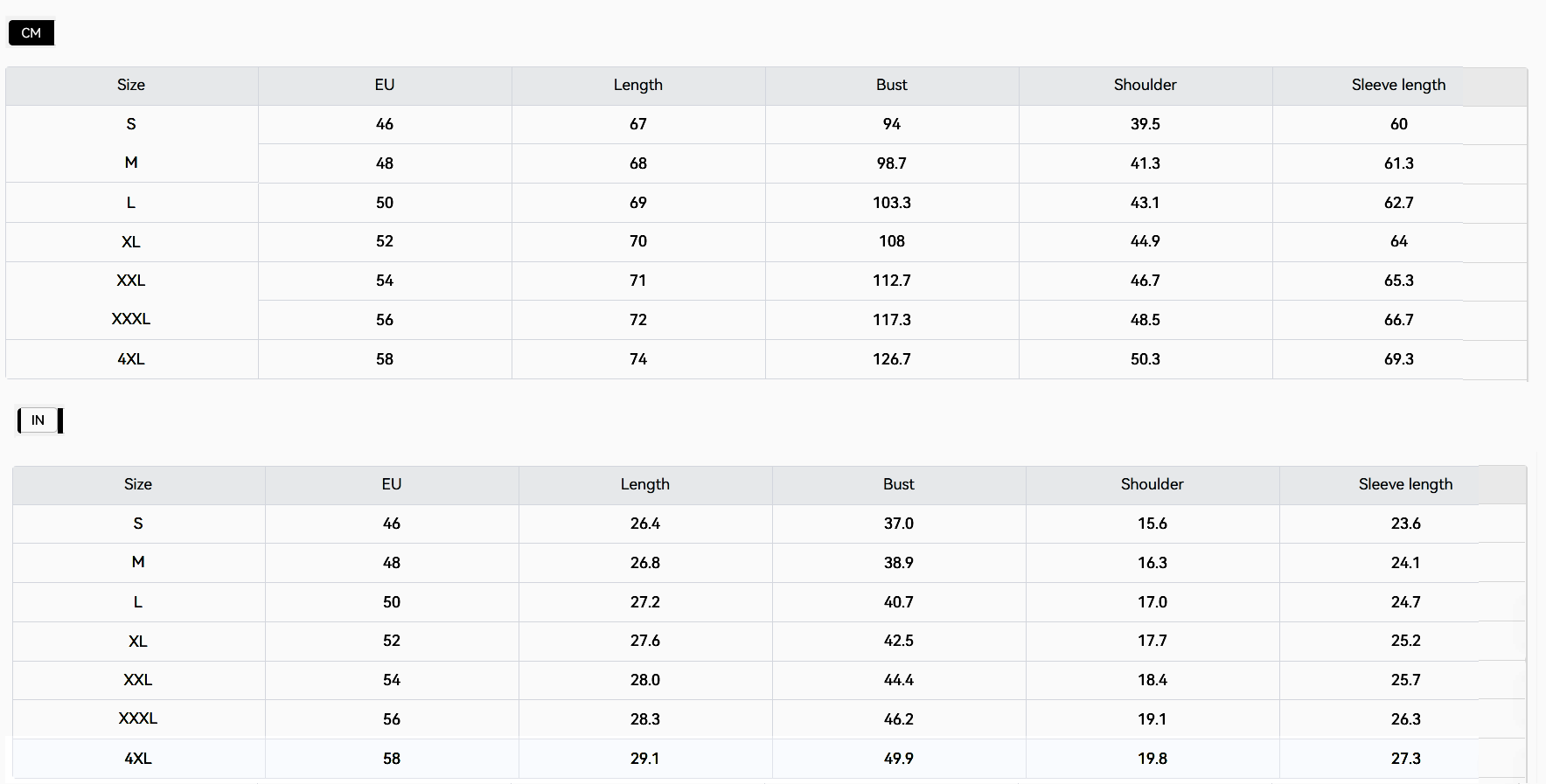Click the CM unit label
The height and width of the screenshot is (784, 1546).
pos(31,33)
